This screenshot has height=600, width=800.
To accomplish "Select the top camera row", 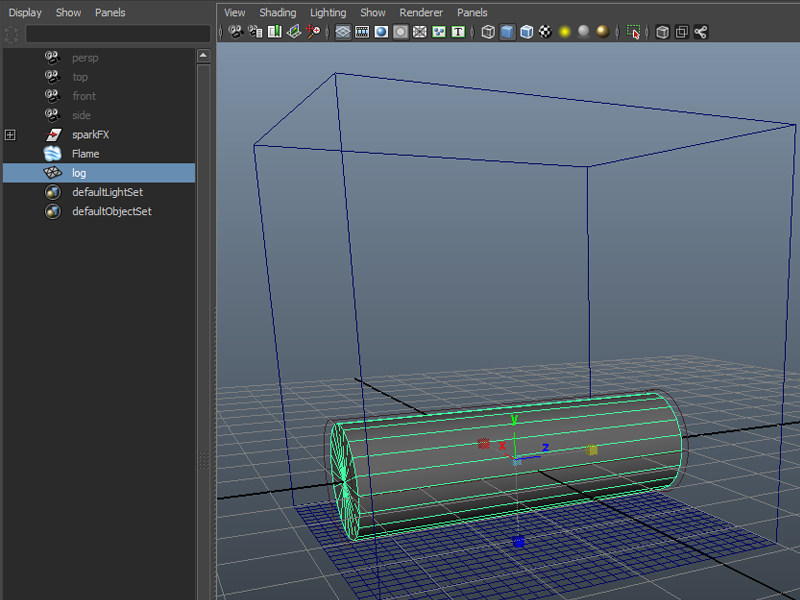I will pyautogui.click(x=99, y=77).
